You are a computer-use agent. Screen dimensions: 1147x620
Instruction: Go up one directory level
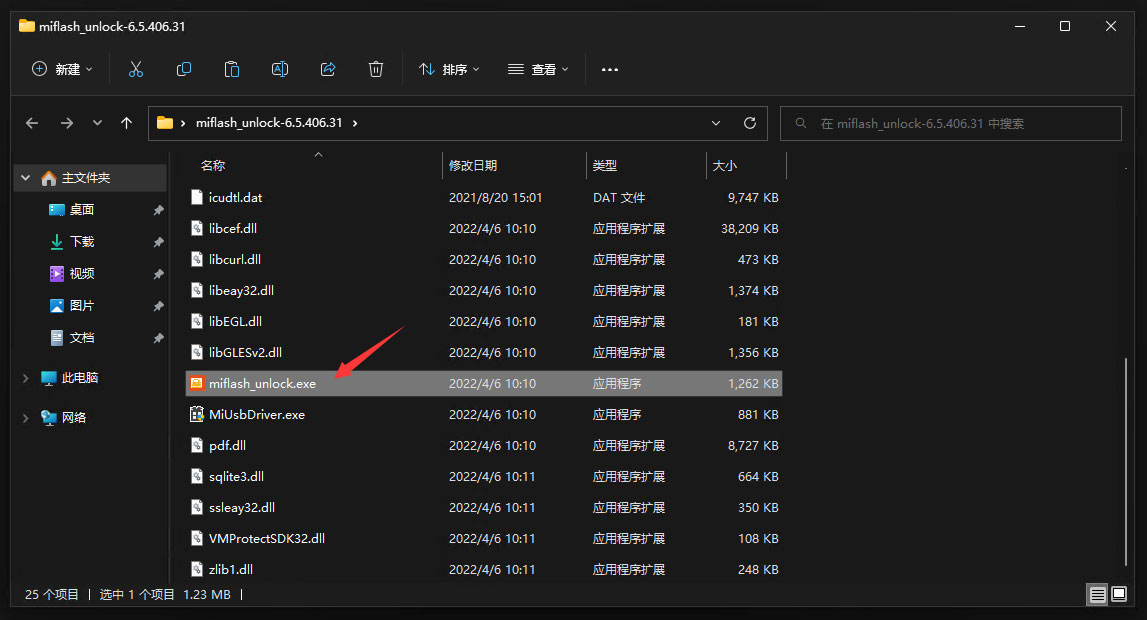point(126,123)
